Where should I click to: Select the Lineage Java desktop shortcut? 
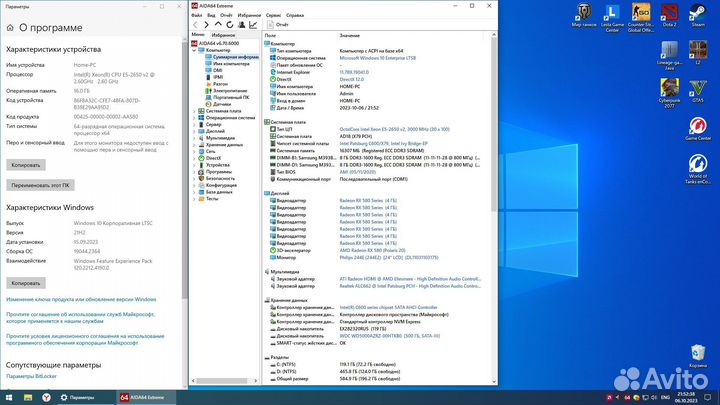tap(669, 56)
